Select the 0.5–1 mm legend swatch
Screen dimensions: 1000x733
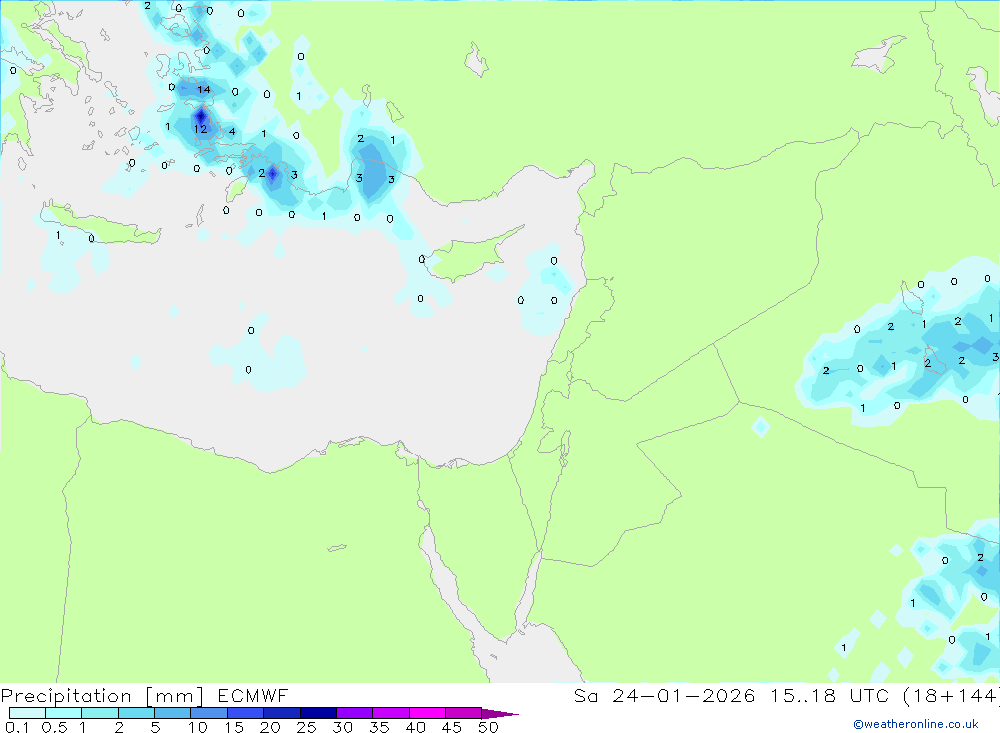tap(63, 713)
